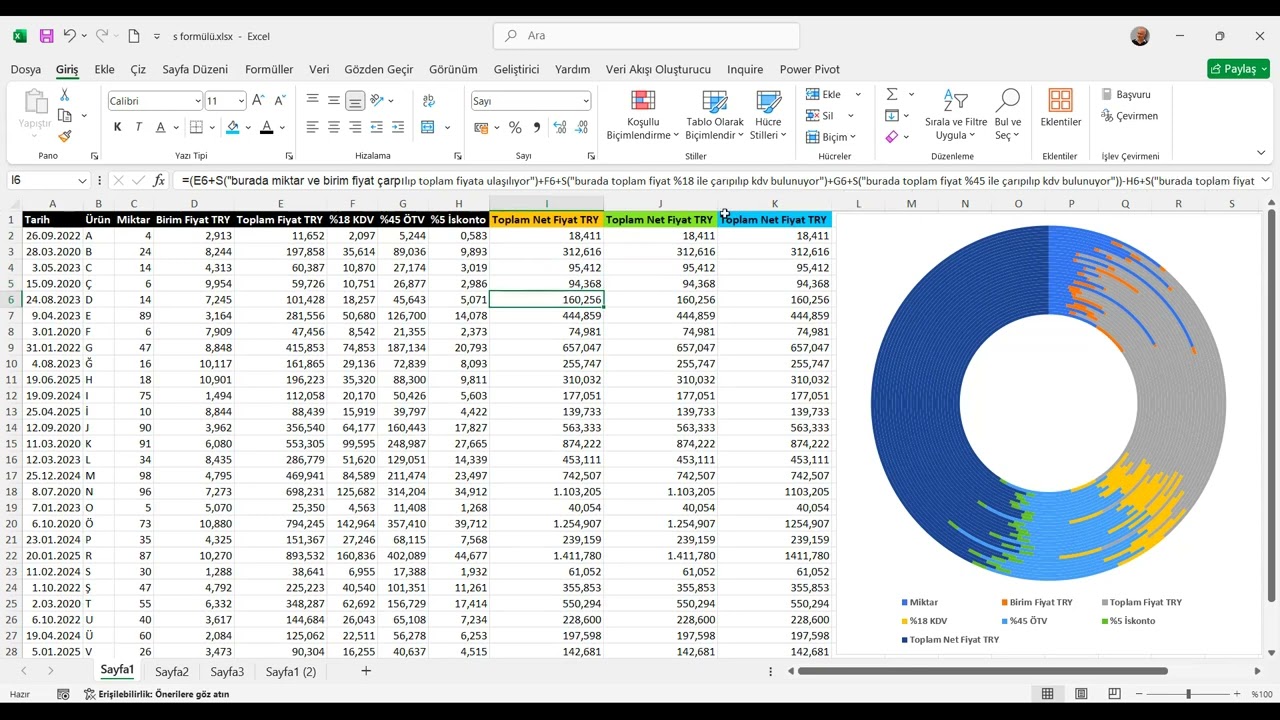Click Bul ve Seç button

pyautogui.click(x=1008, y=115)
